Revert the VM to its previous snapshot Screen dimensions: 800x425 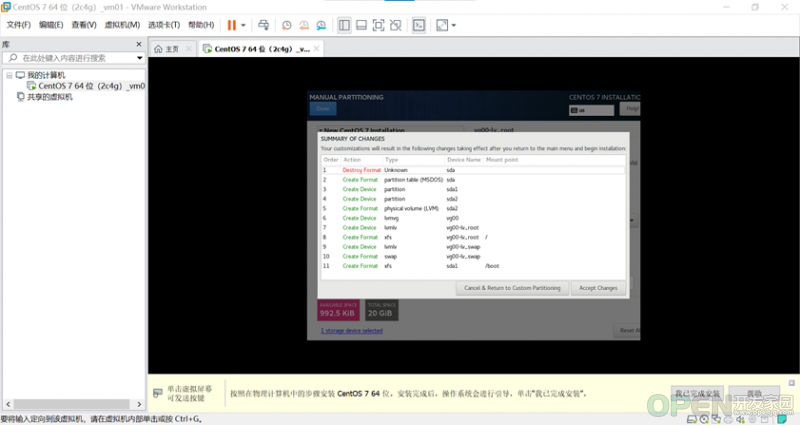point(304,25)
